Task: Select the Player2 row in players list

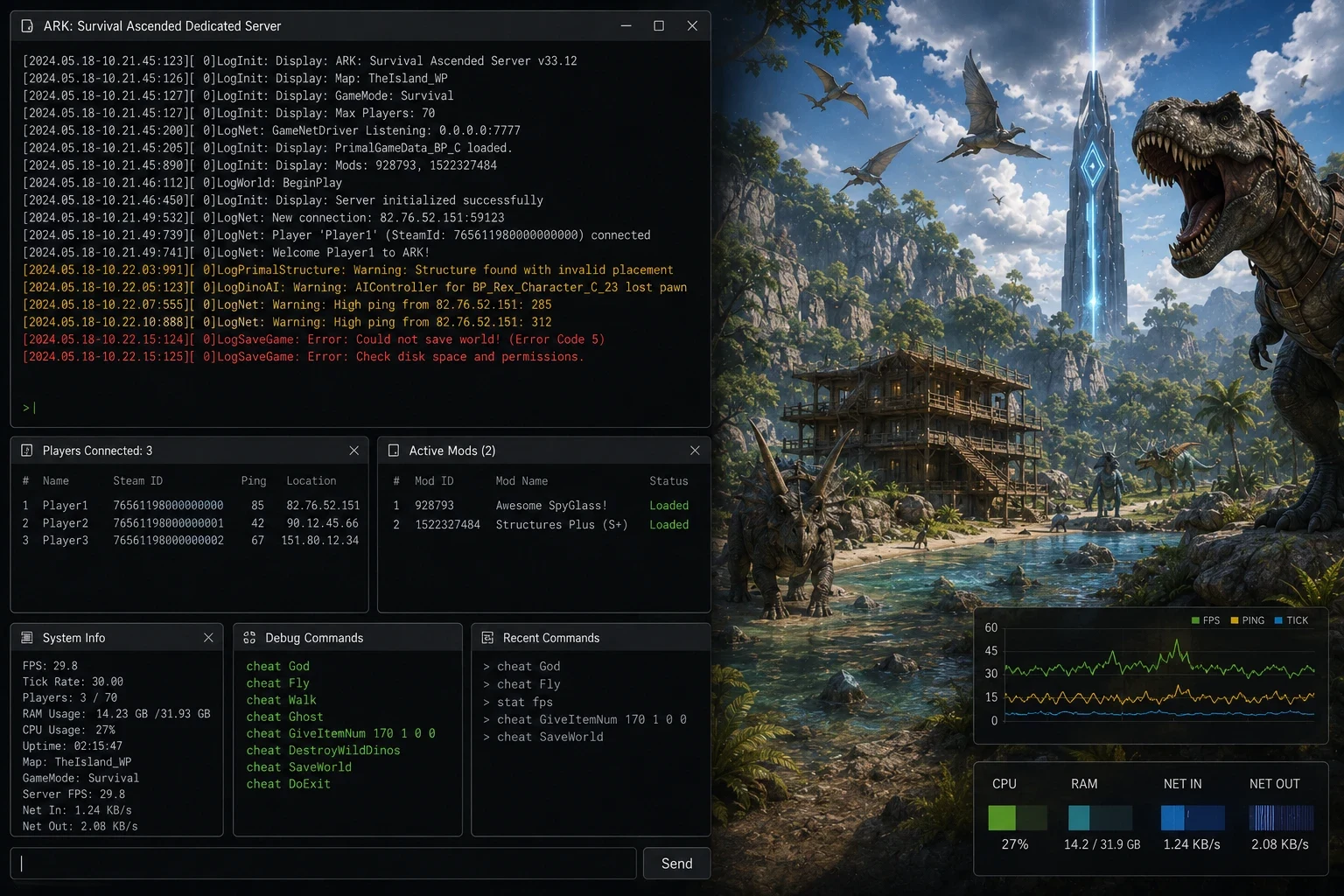Action: pyautogui.click(x=190, y=523)
